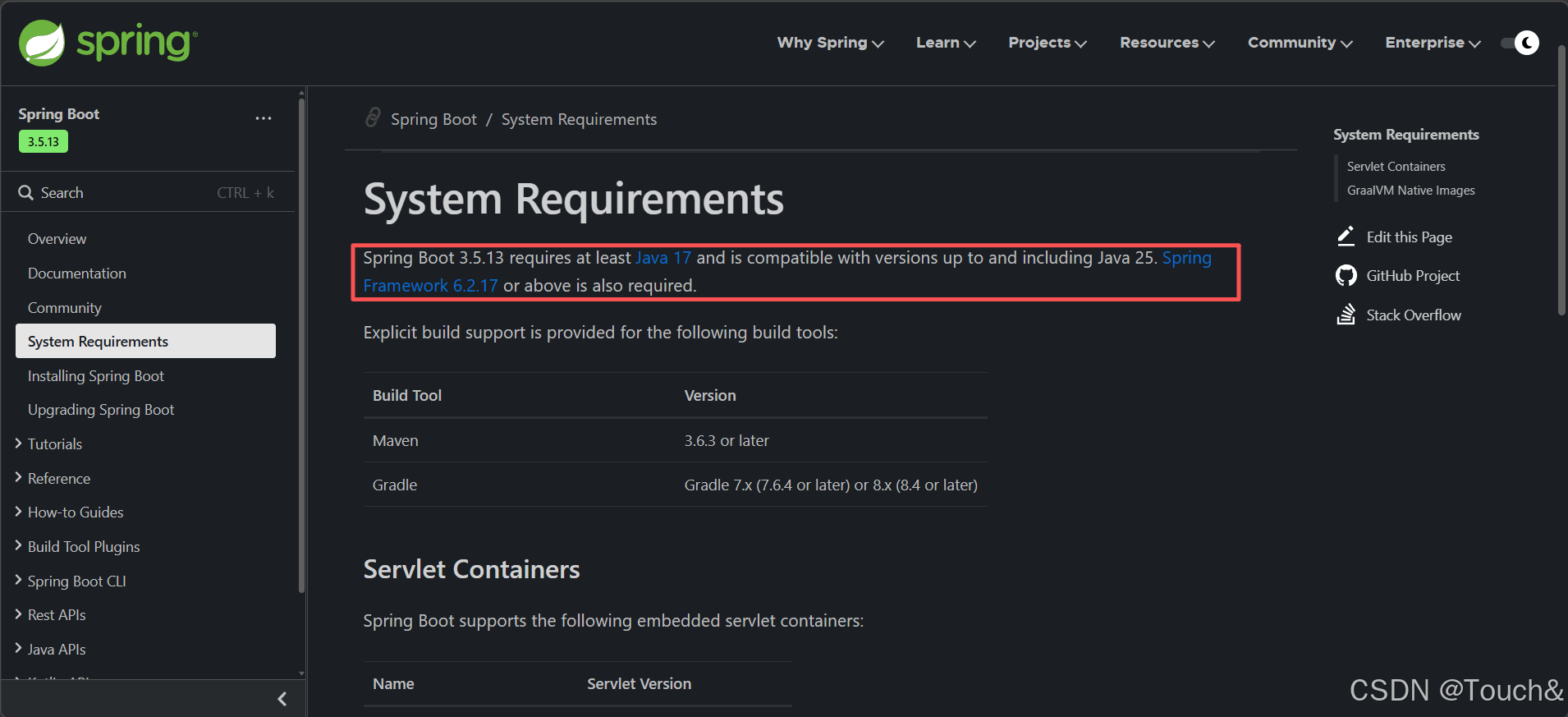Select System Requirements sidebar item
Screen dimensions: 1568x717
[x=145, y=341]
